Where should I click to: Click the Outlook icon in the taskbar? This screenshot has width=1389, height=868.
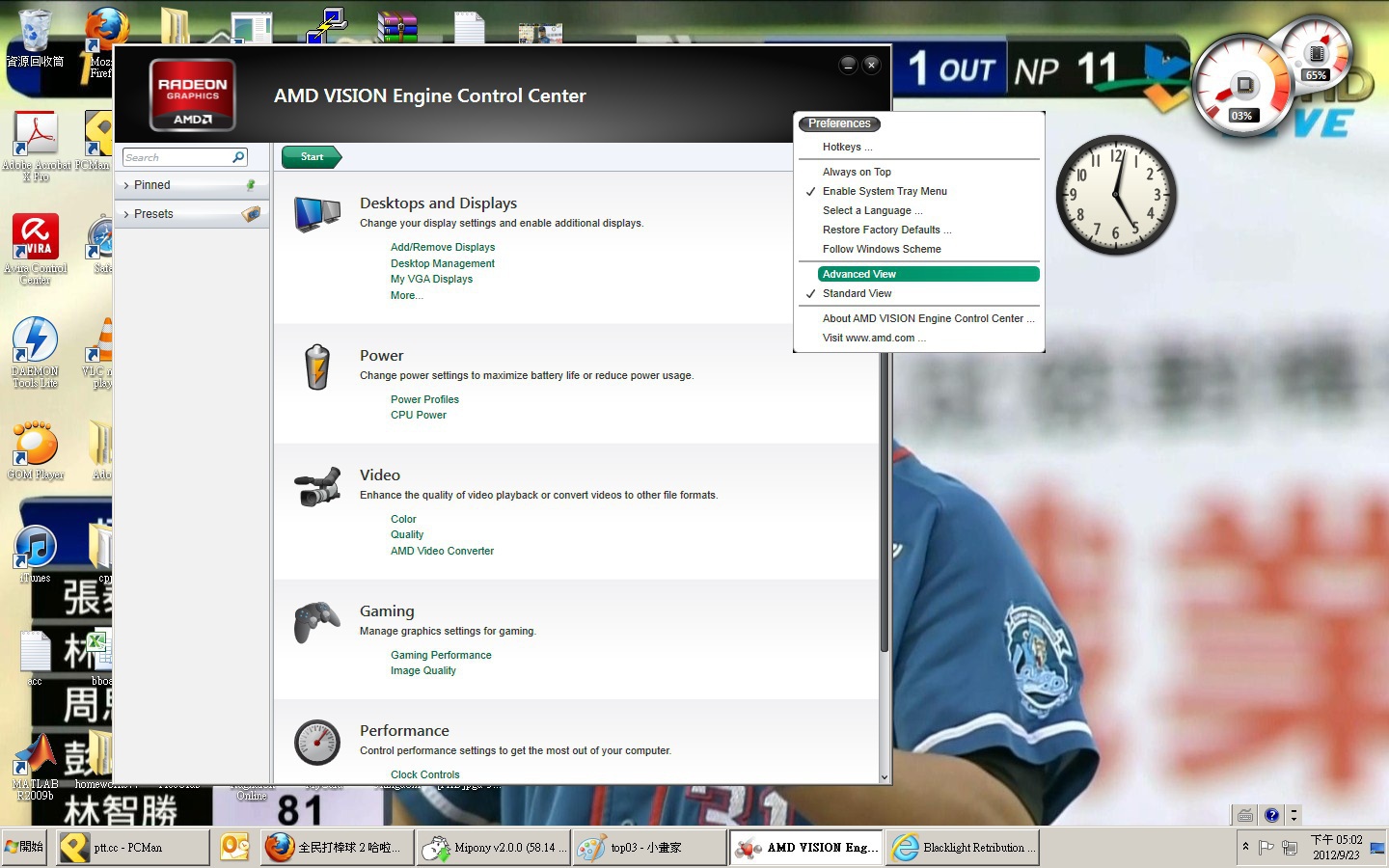point(235,847)
